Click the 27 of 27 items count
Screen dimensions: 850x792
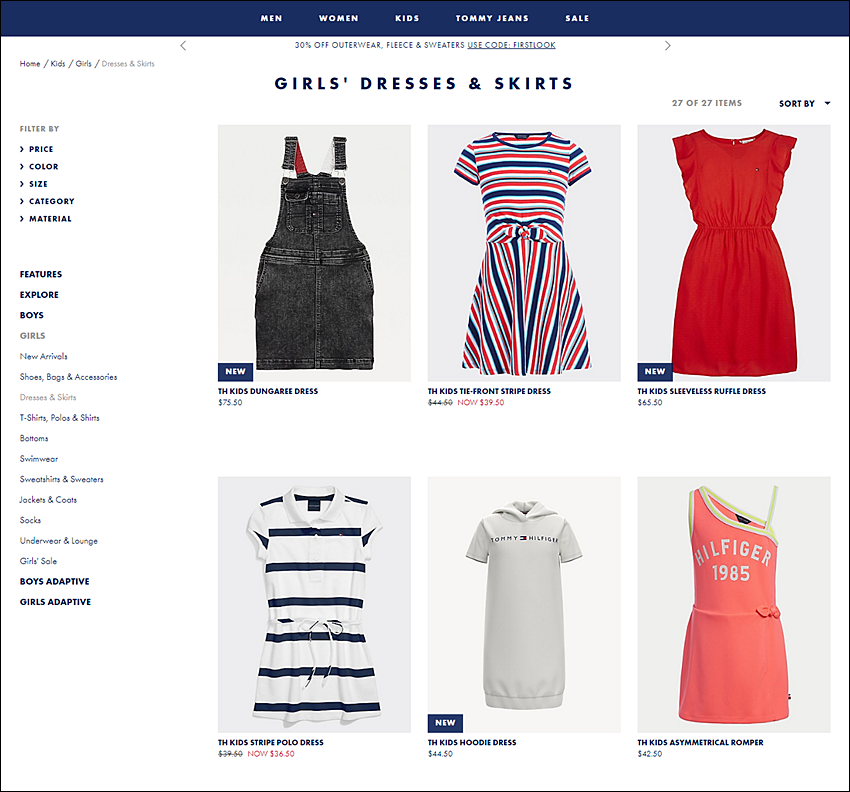707,103
